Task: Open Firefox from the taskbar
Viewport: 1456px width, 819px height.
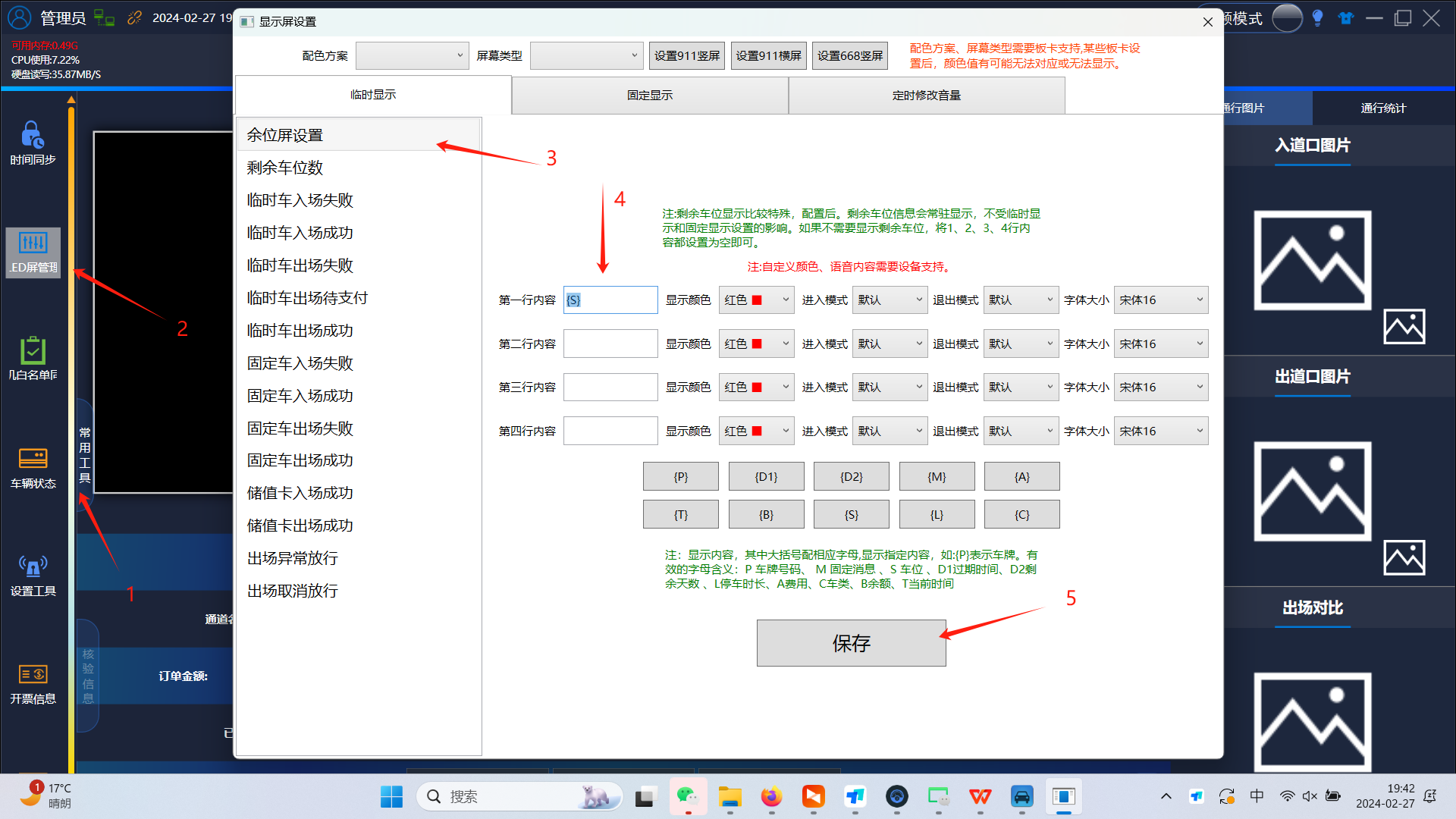Action: tap(771, 796)
